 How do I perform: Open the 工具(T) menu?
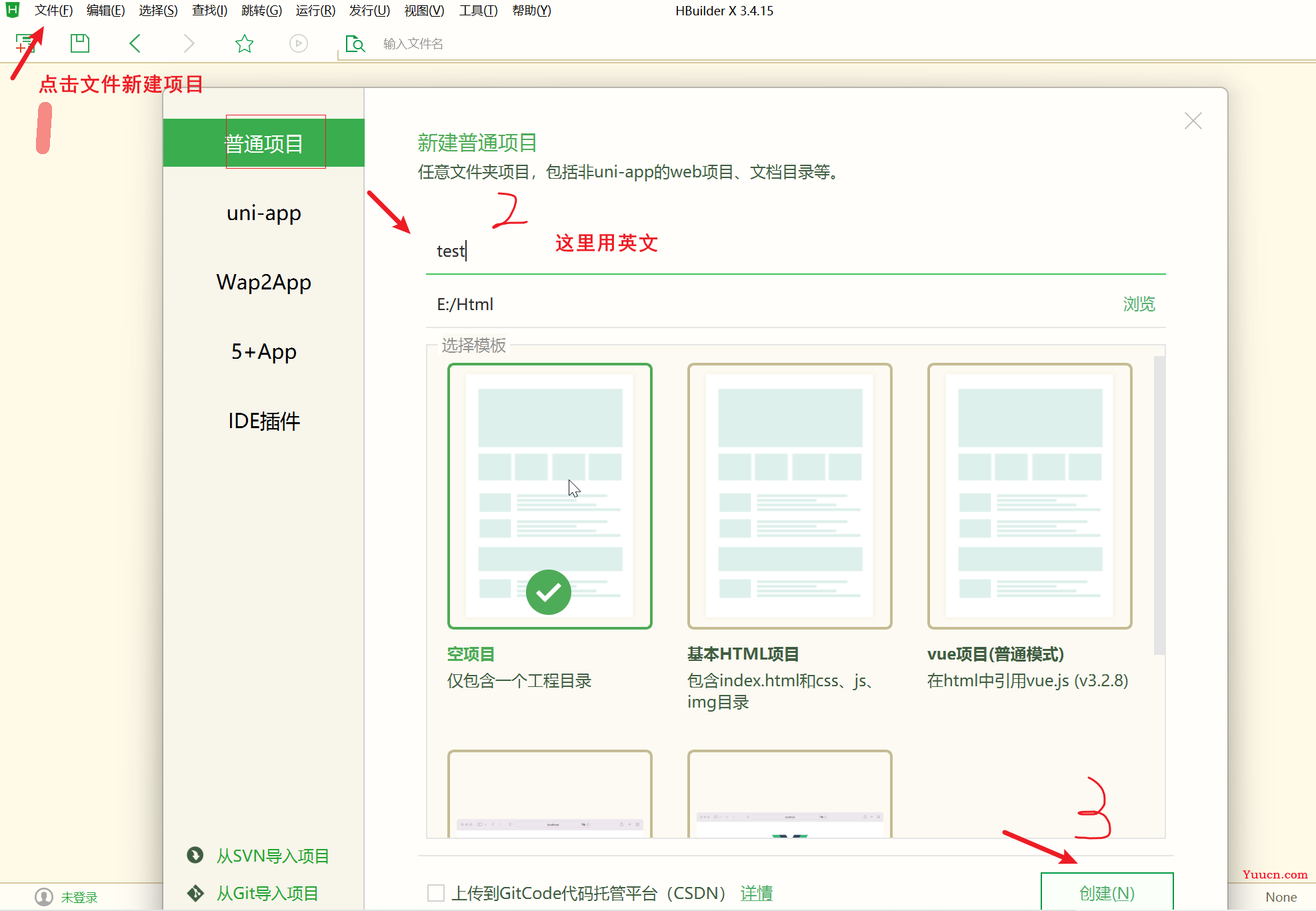coord(478,11)
